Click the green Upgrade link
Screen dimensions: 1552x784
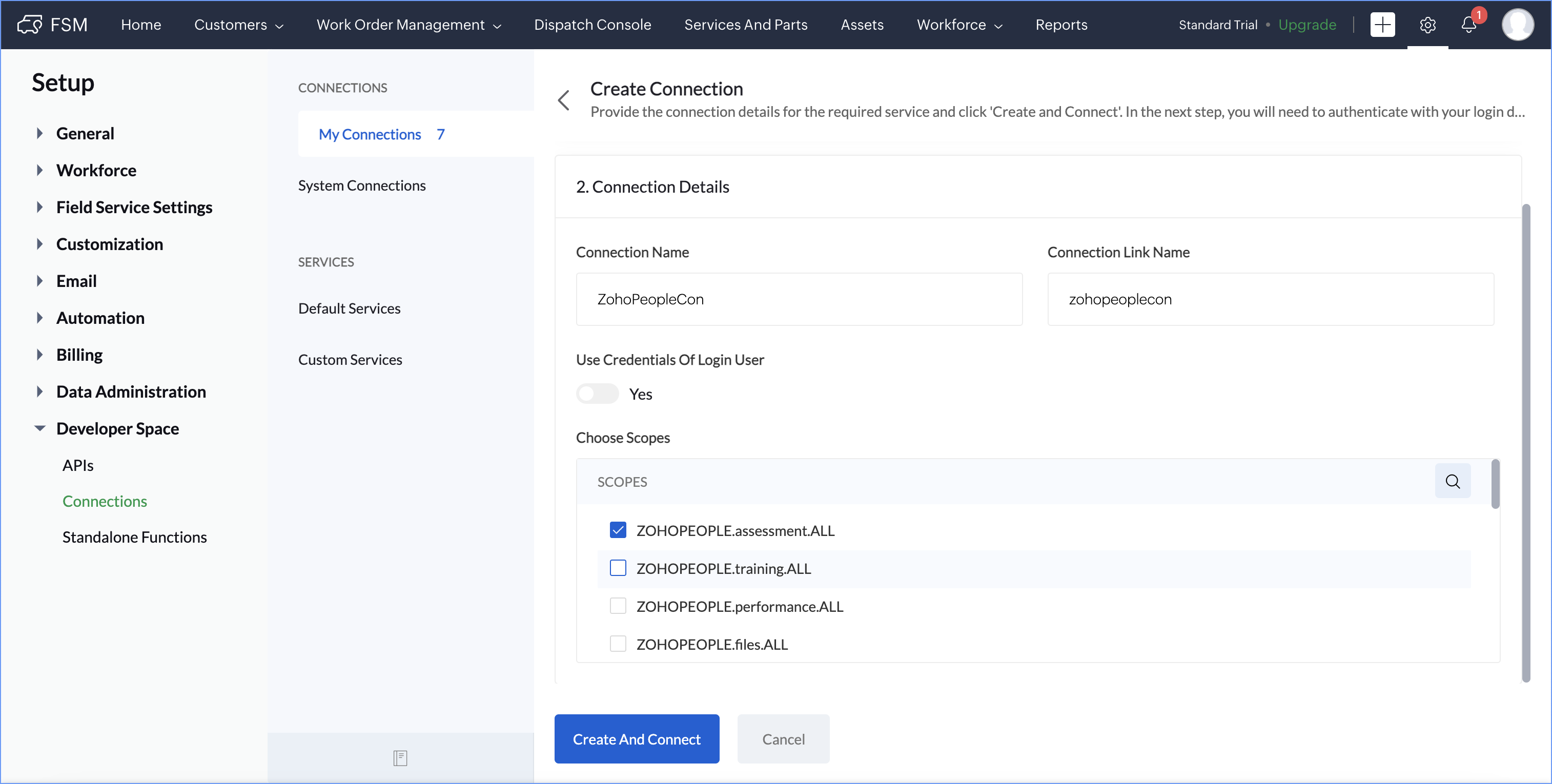point(1307,25)
